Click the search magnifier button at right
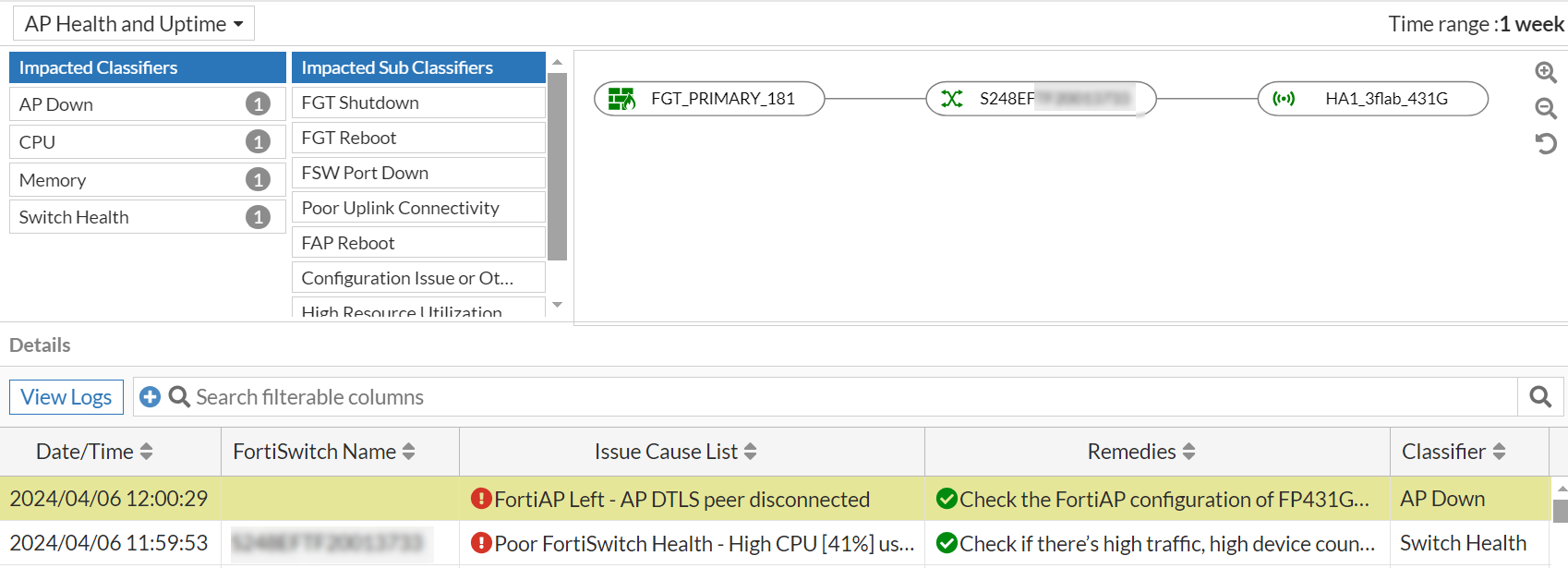 [1540, 397]
